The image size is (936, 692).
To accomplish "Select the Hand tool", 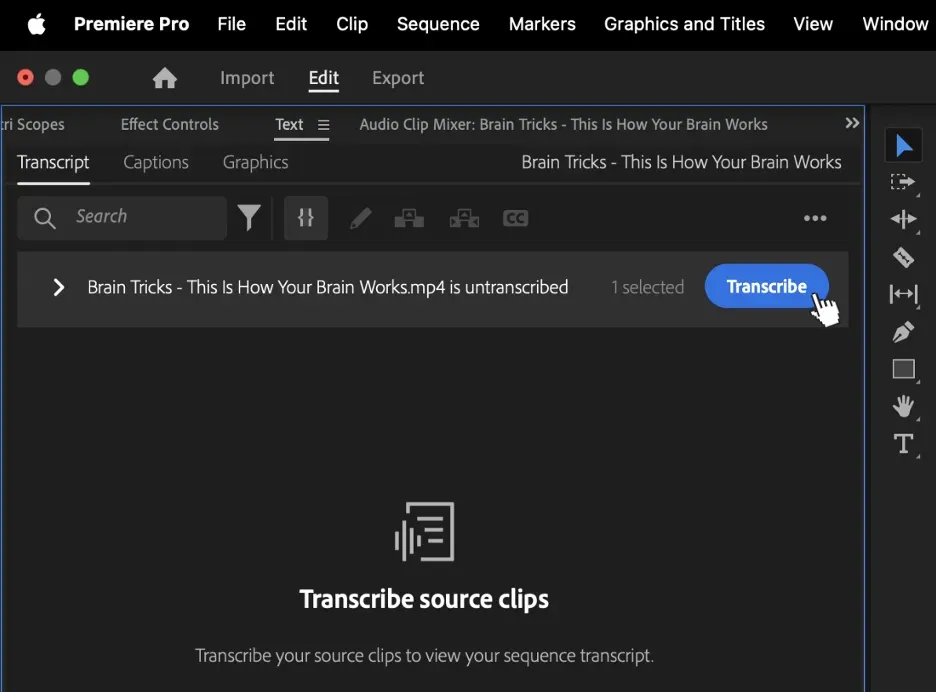I will point(903,406).
